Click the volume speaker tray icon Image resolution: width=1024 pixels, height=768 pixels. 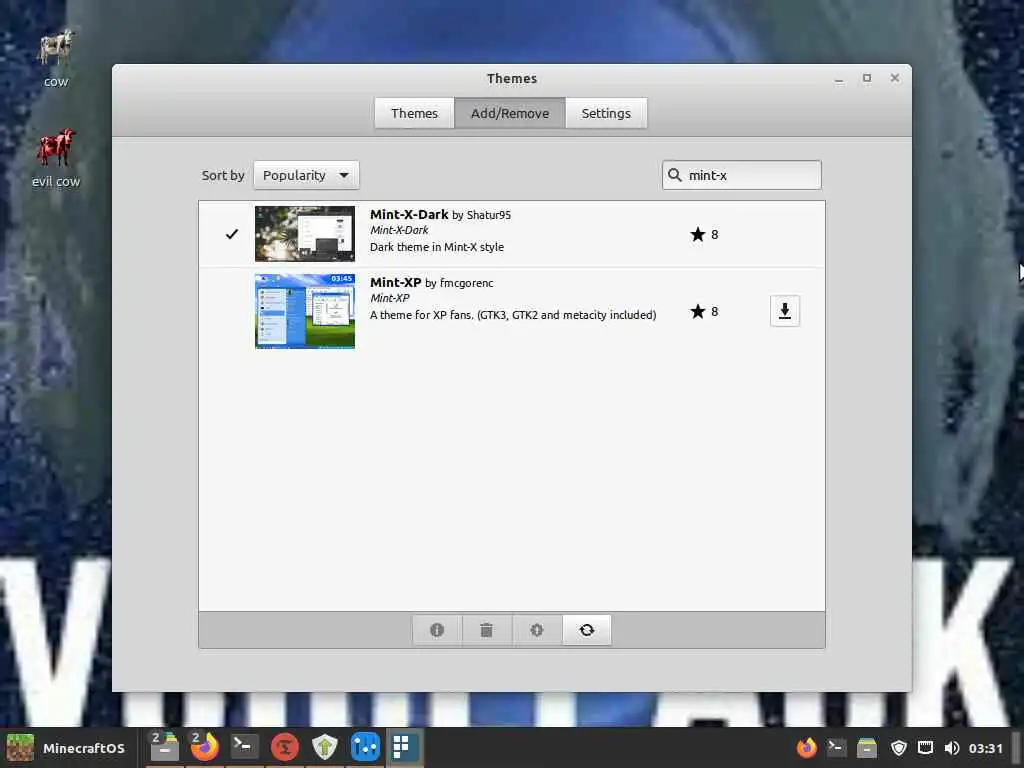952,748
